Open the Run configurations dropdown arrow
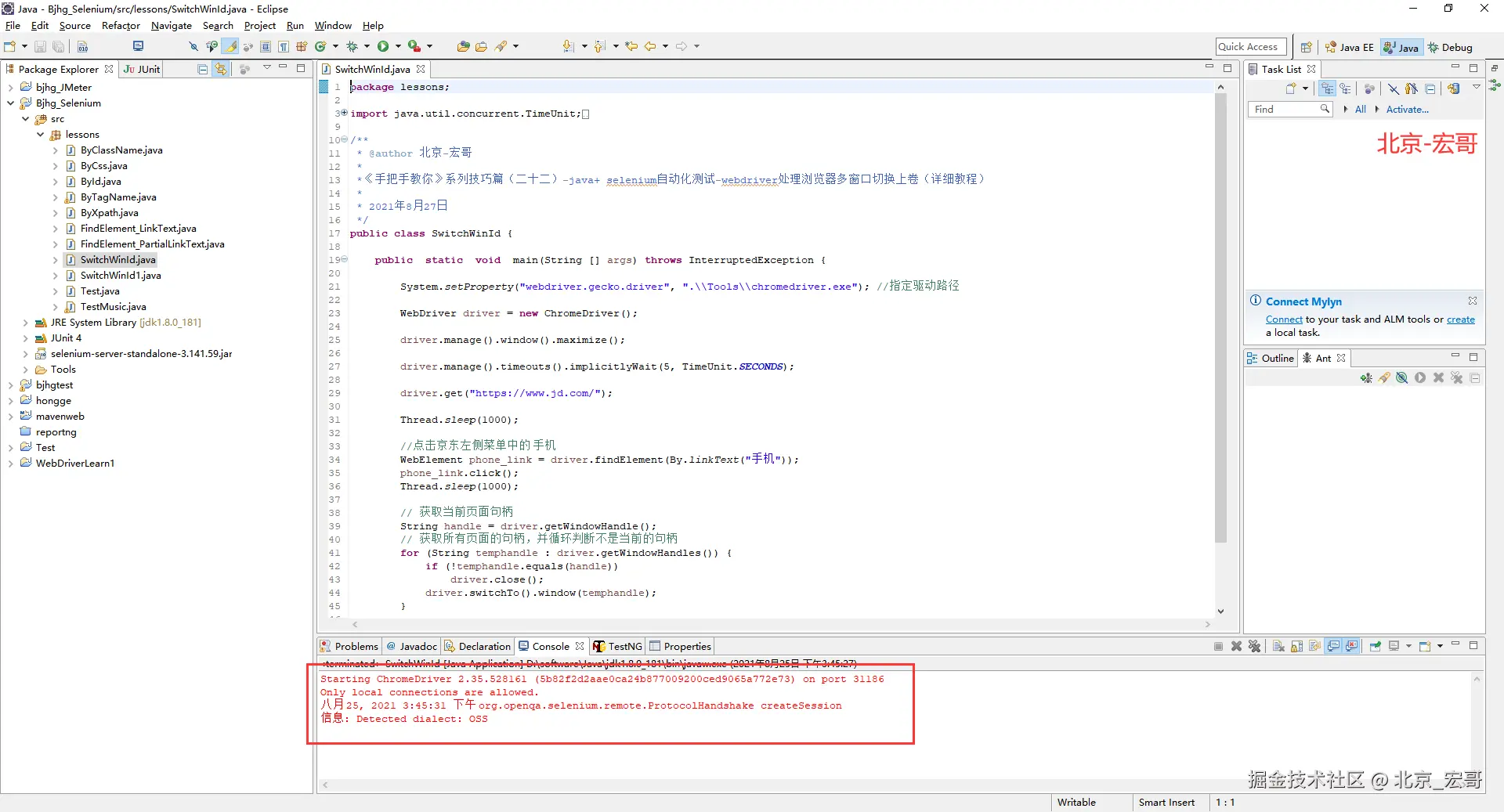 [398, 47]
